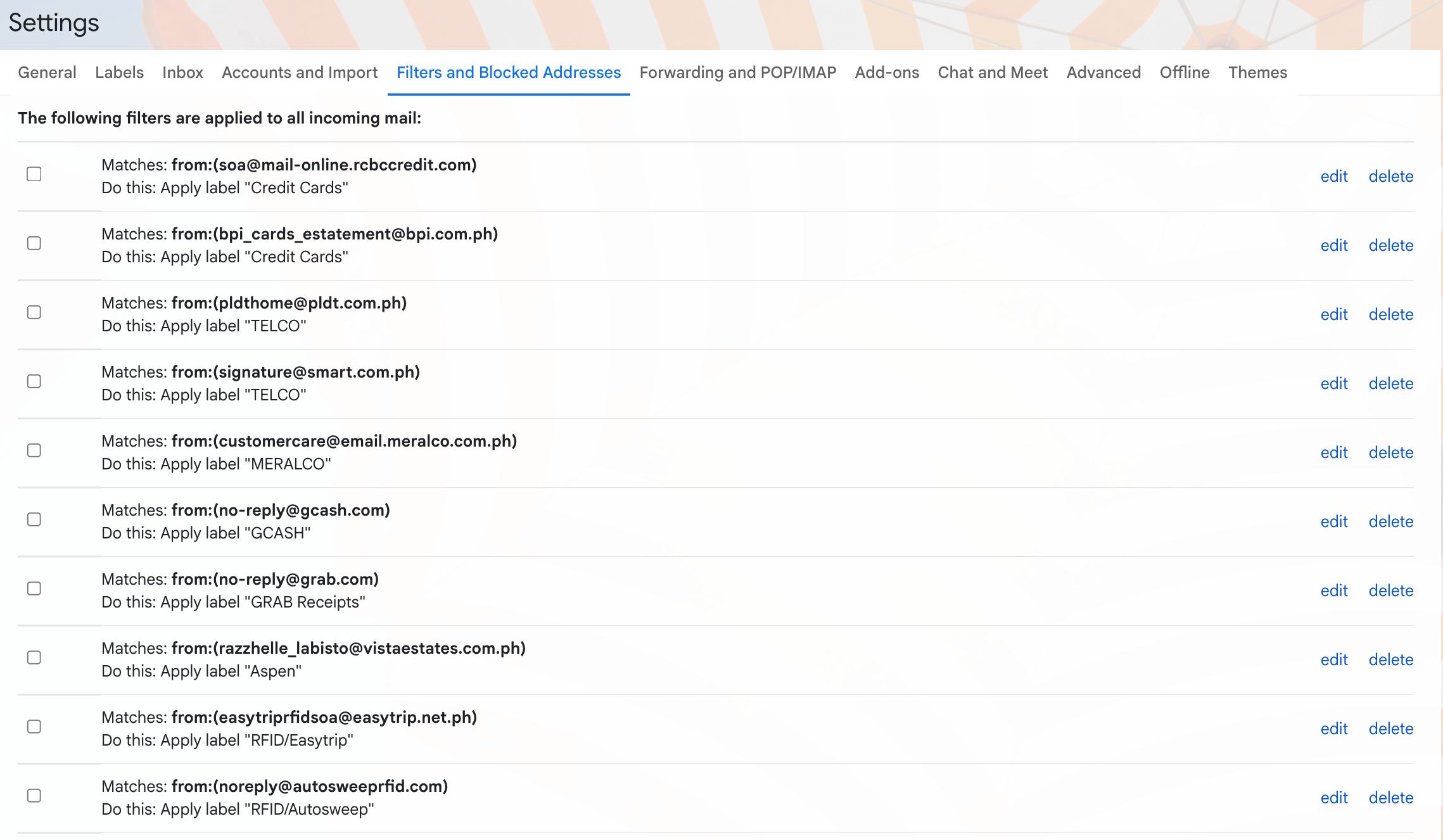Screen dimensions: 1443x840
Task: Delete the bpi.com.ph Credit Cards filter
Action: 1390,245
